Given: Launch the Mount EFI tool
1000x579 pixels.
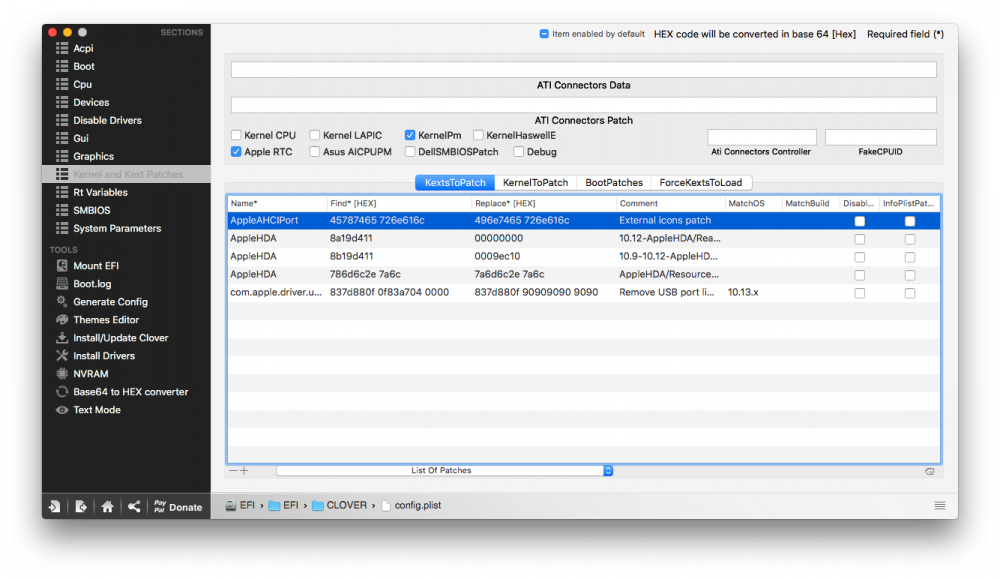Looking at the screenshot, I should [x=96, y=266].
